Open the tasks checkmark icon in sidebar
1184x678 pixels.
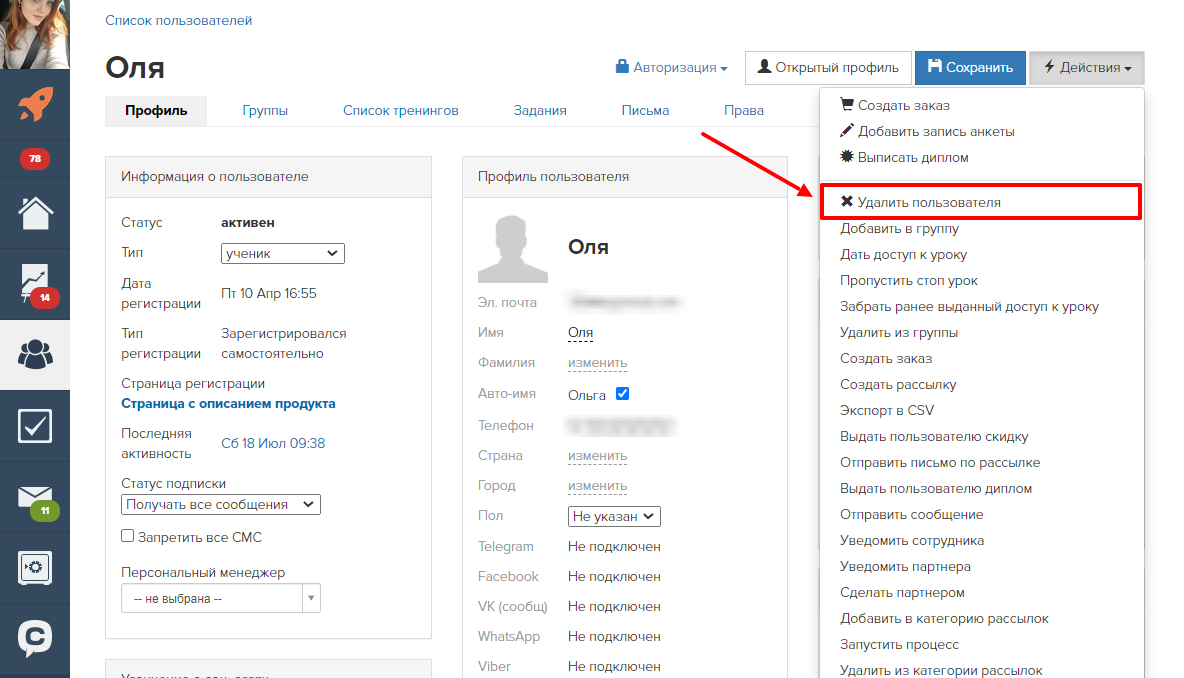(35, 426)
